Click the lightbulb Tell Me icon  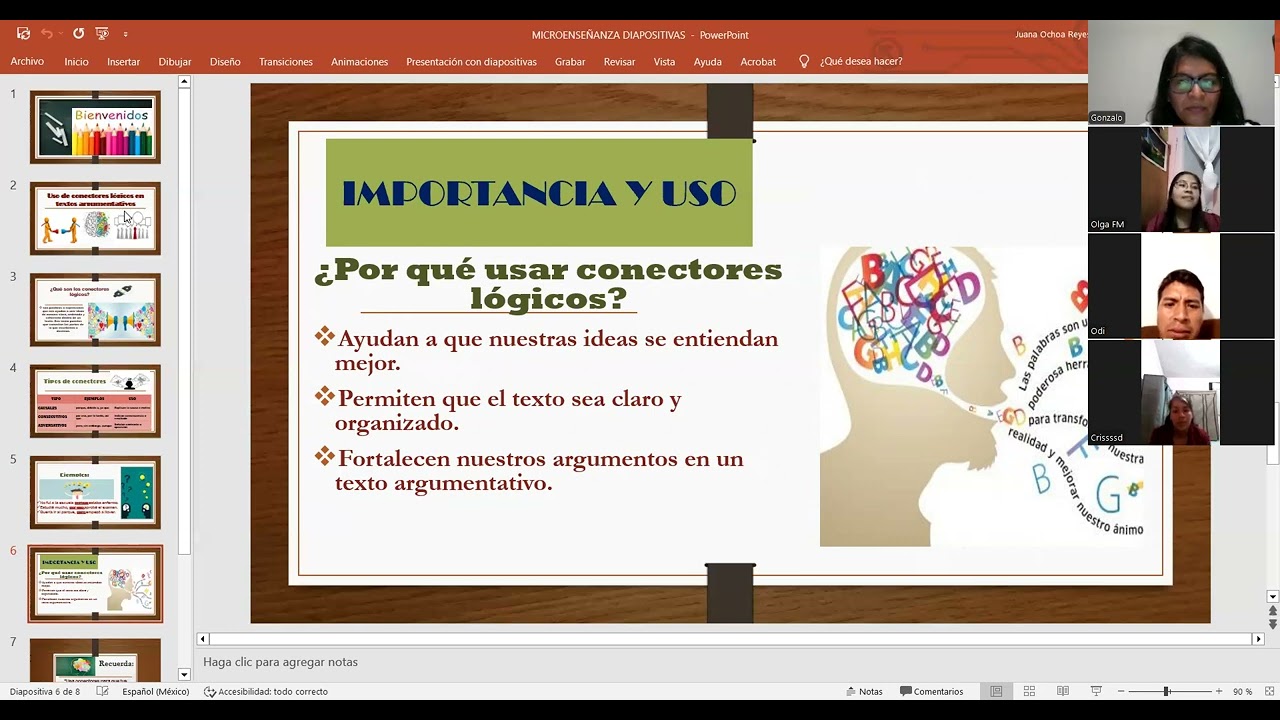(x=804, y=61)
